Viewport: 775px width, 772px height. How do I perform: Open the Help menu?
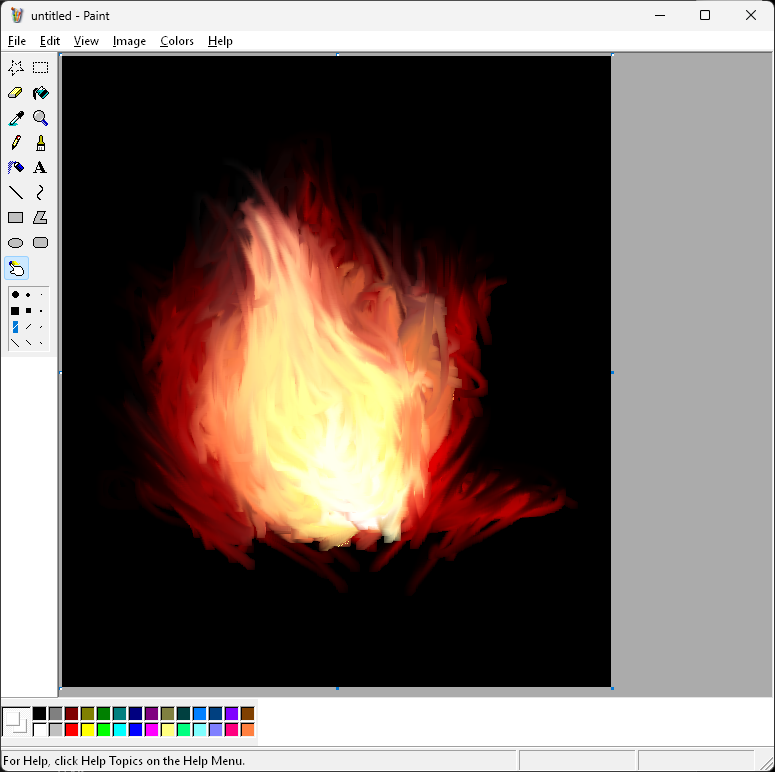point(220,41)
